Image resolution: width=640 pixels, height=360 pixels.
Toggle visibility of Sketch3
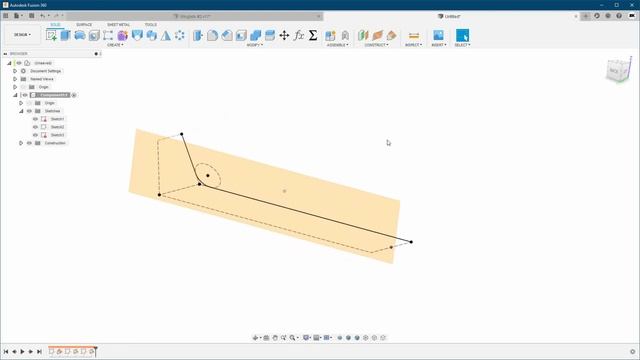coord(35,135)
